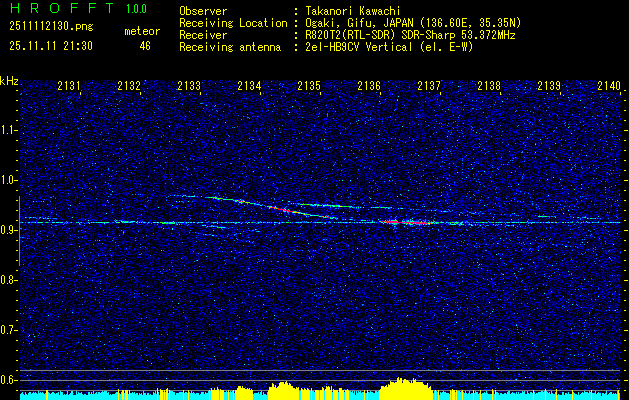Click the vertical gray frequency range bar

[19, 231]
